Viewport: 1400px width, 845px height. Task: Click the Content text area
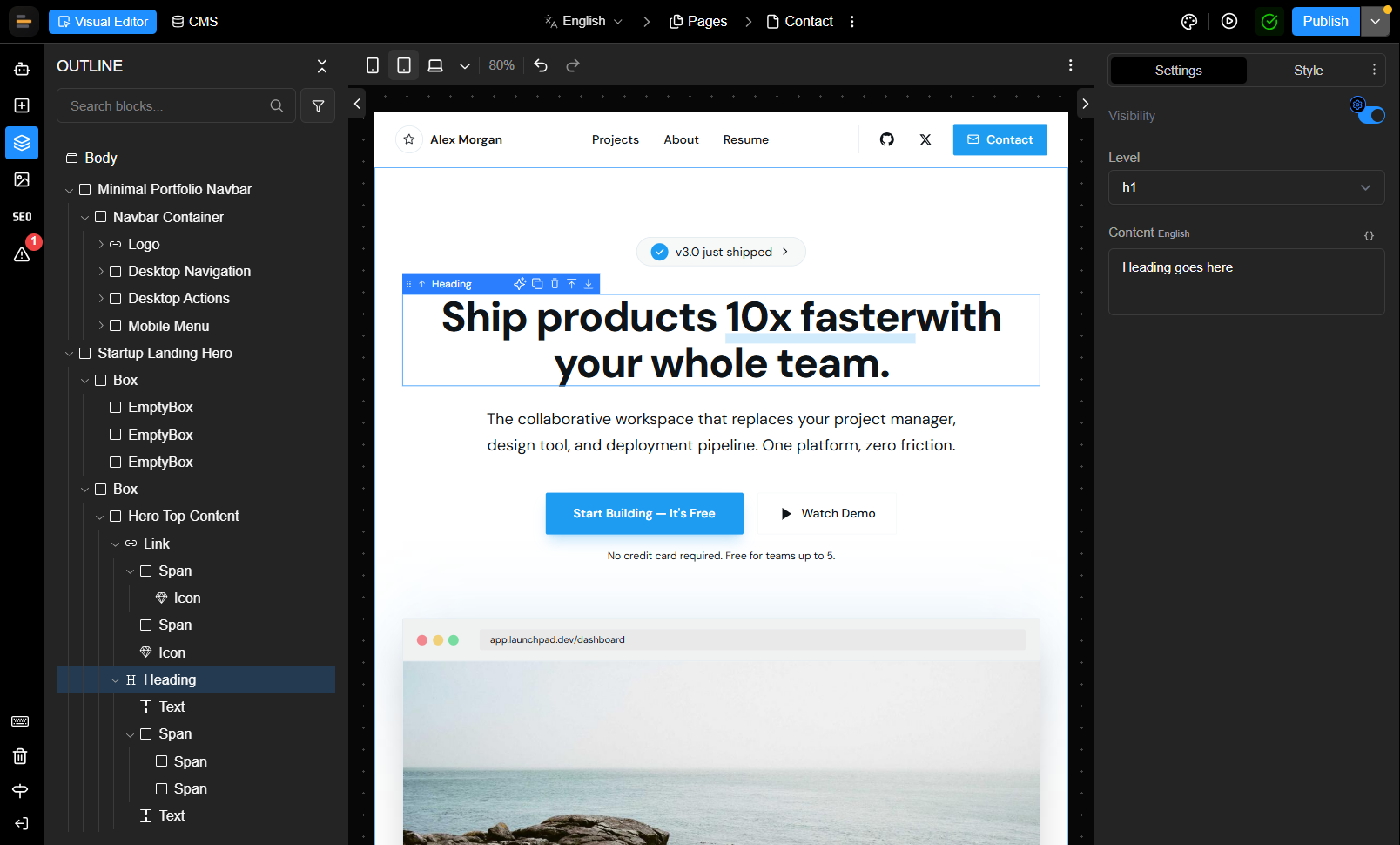pyautogui.click(x=1246, y=281)
